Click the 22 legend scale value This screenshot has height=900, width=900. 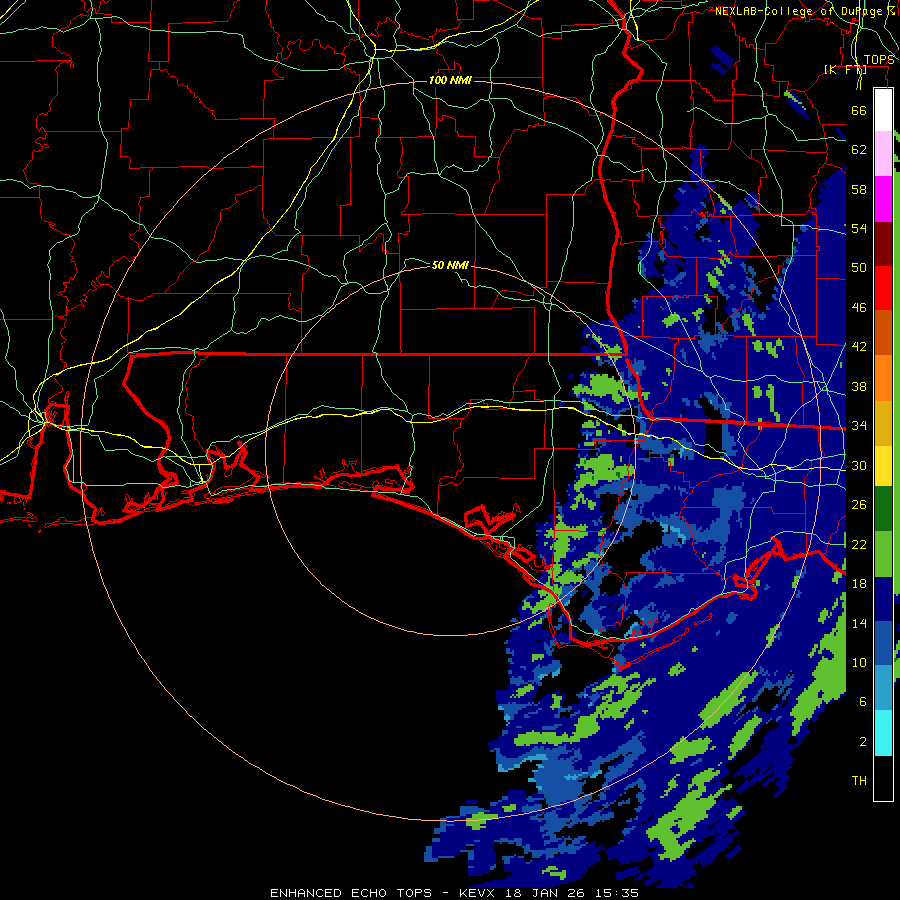859,544
